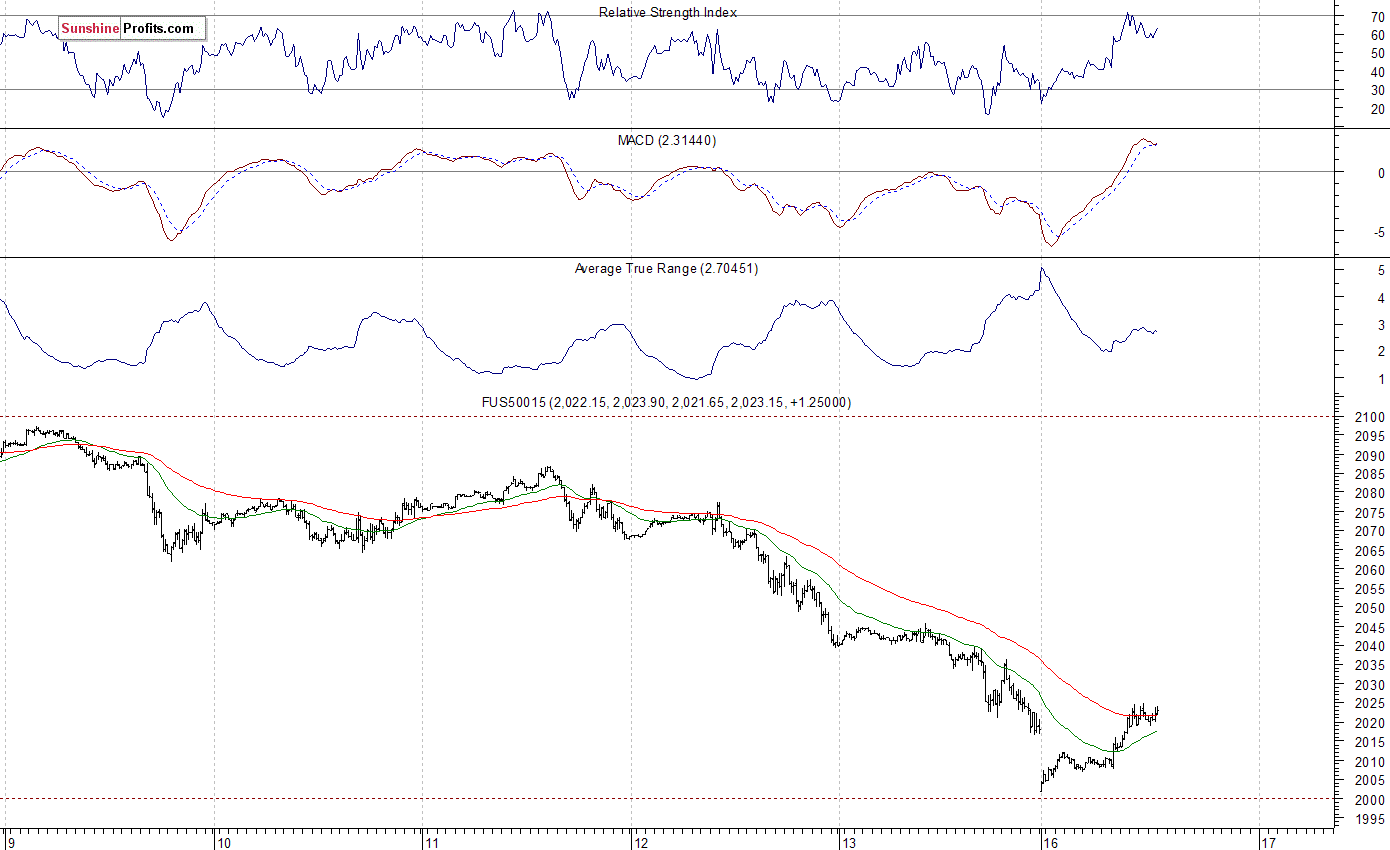The width and height of the screenshot is (1390, 850).
Task: Click date label 10 on time axis
Action: click(x=225, y=843)
